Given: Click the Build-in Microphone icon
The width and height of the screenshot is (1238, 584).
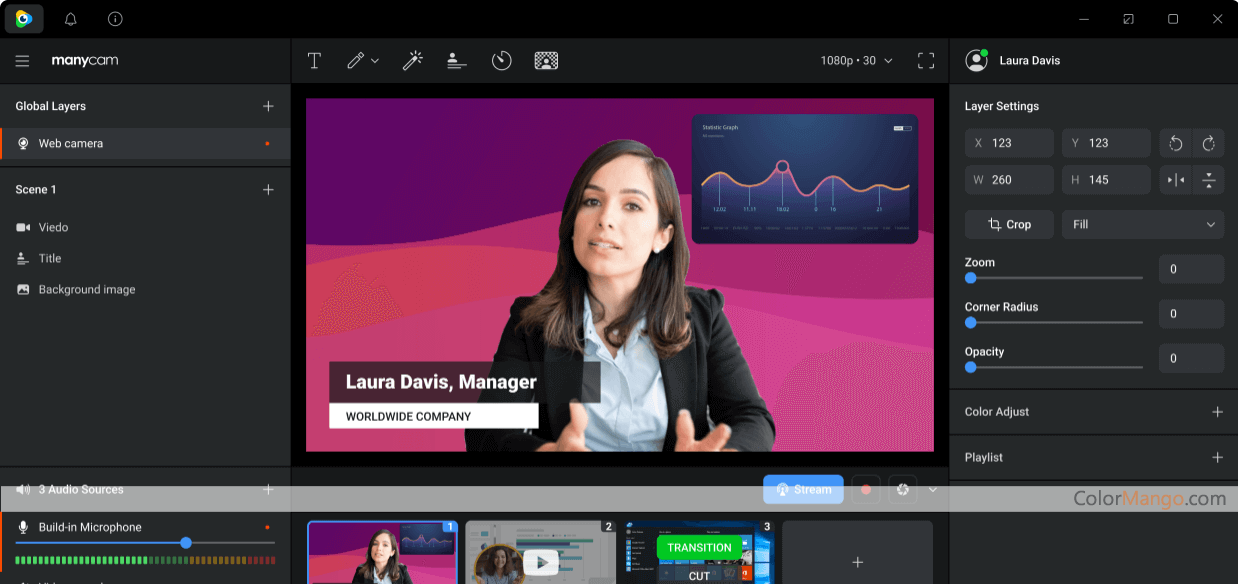Looking at the screenshot, I should (x=23, y=527).
